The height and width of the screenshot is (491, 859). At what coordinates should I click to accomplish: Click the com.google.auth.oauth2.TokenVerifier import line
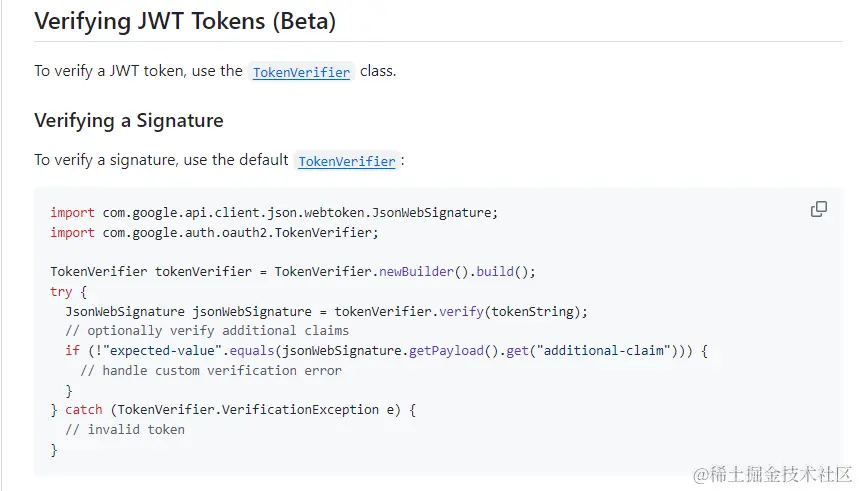(214, 232)
